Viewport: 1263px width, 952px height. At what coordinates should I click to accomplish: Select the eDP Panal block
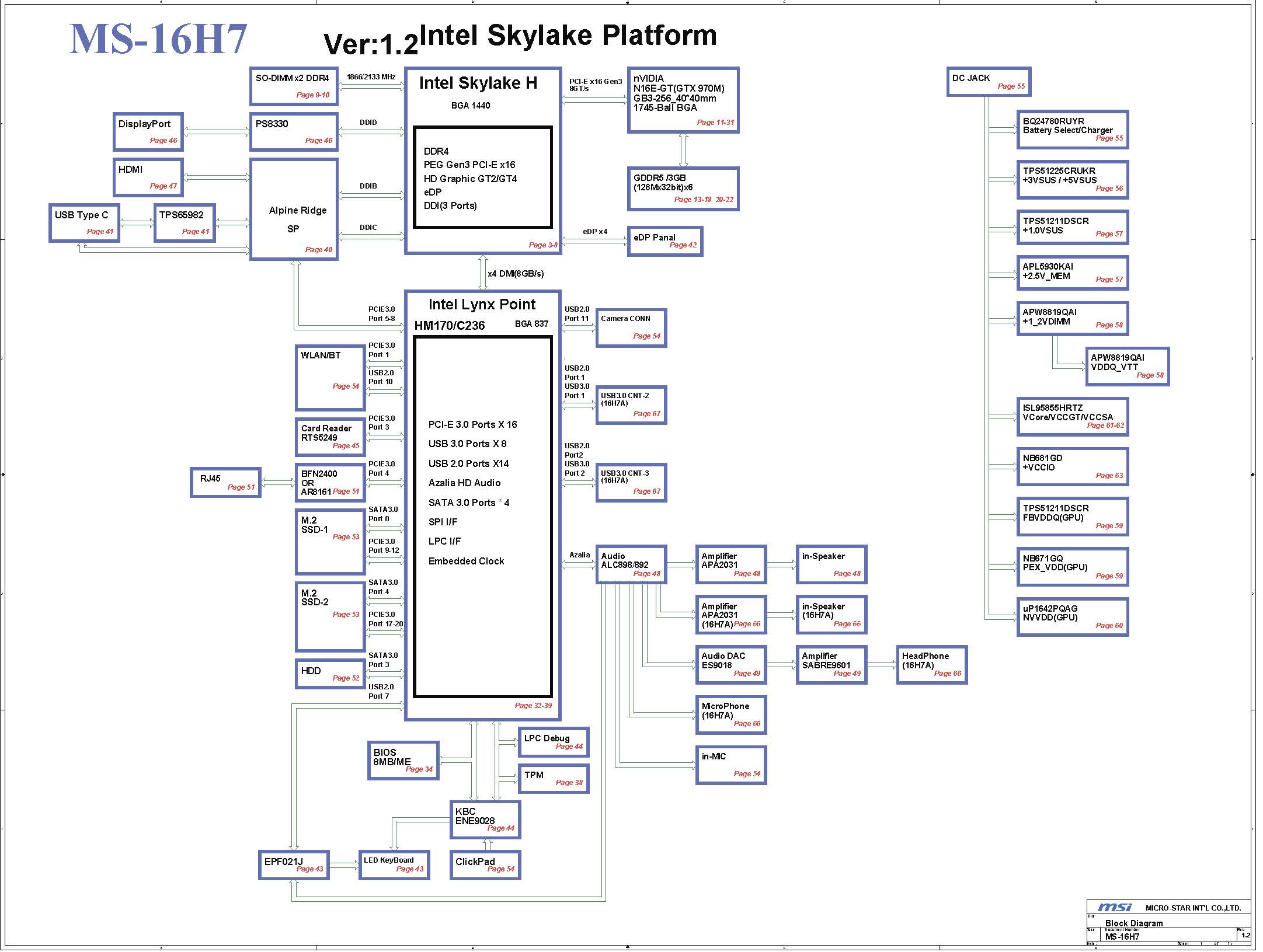coord(665,241)
